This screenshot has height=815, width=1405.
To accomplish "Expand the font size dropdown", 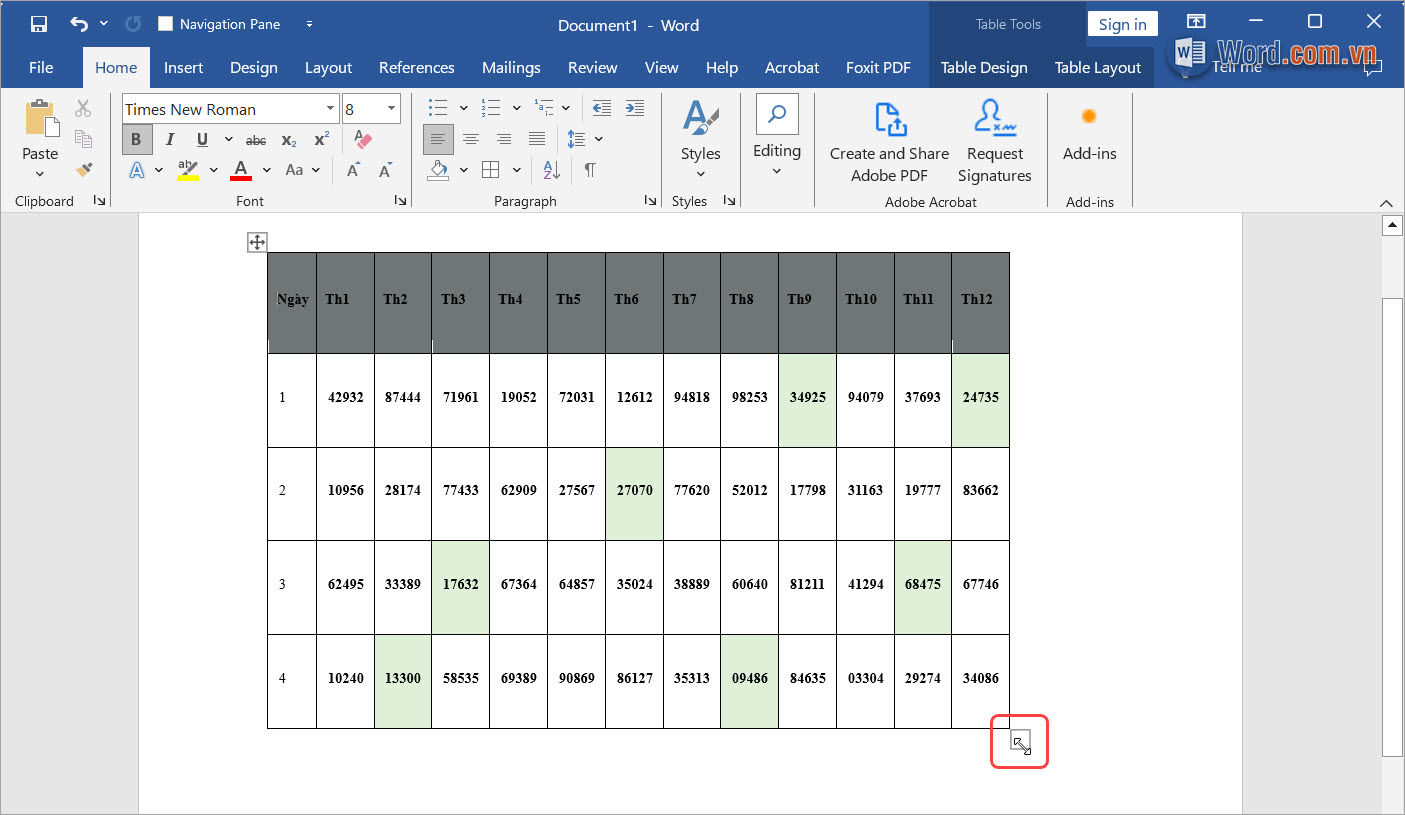I will pos(391,109).
